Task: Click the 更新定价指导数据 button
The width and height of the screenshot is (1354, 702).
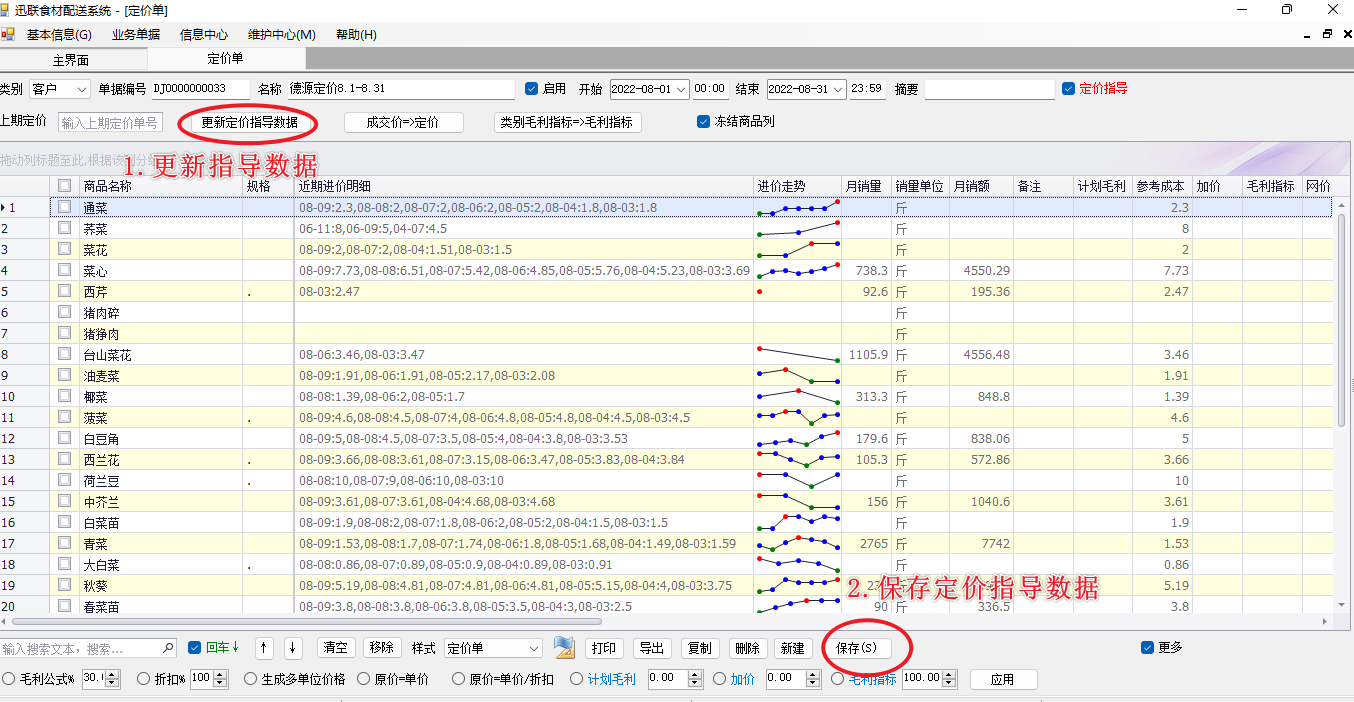Action: tap(250, 123)
